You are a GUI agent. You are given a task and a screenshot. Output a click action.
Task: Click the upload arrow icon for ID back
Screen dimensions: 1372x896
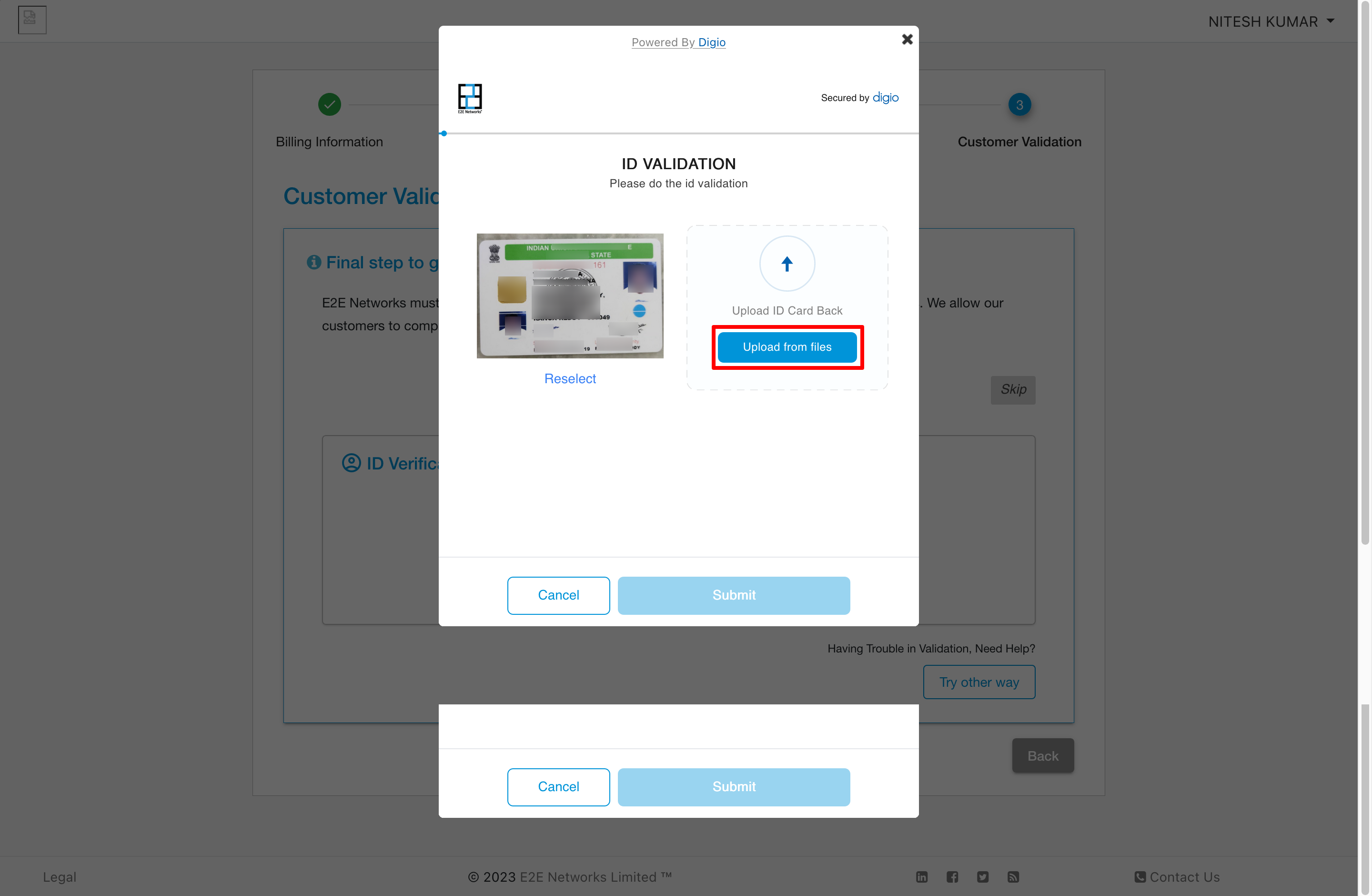[787, 264]
